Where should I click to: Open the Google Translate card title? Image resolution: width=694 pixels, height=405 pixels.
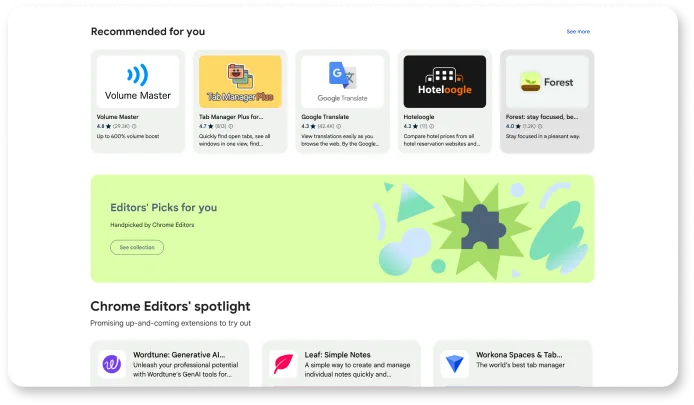(x=325, y=117)
